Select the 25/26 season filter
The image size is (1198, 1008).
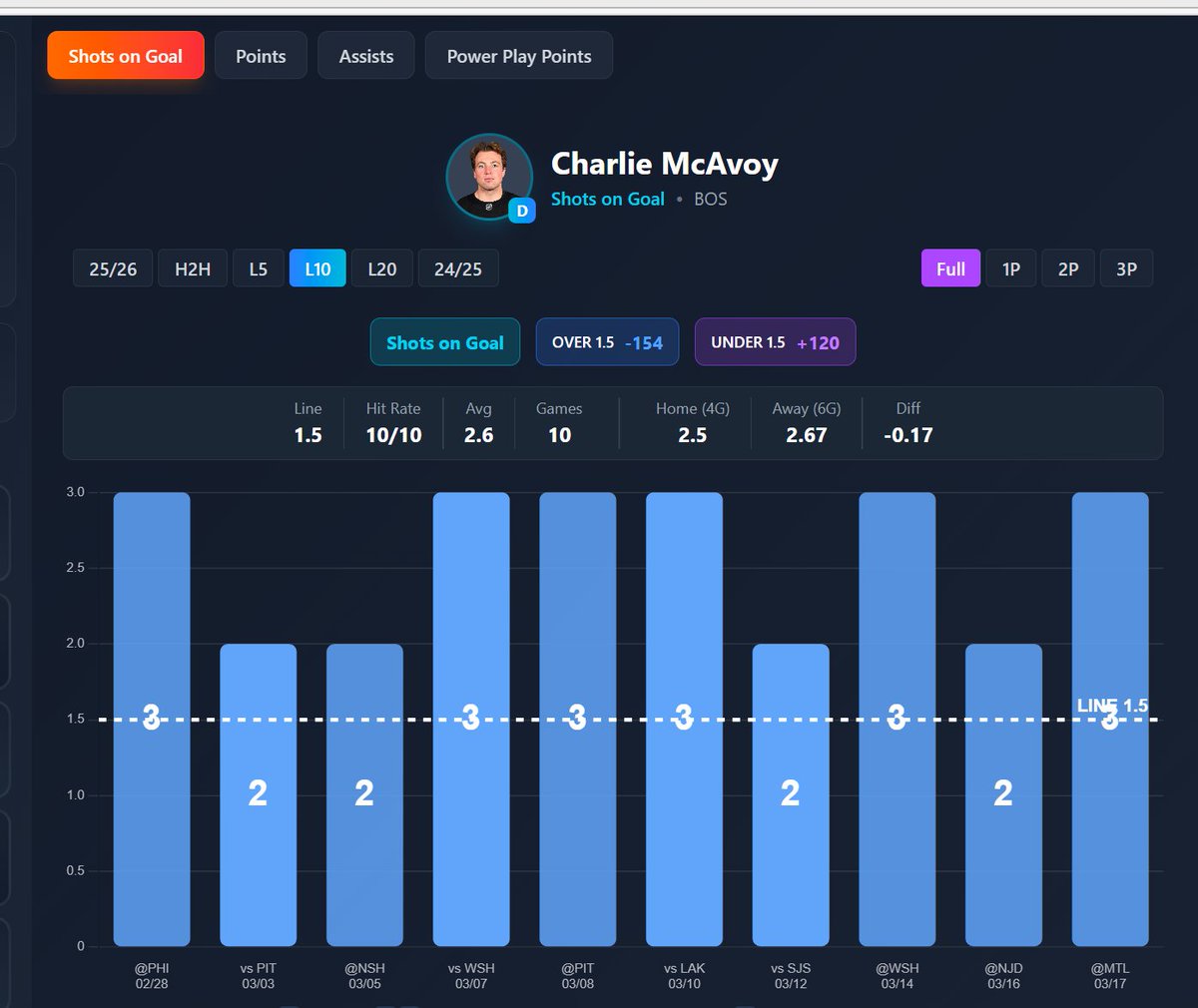click(112, 267)
